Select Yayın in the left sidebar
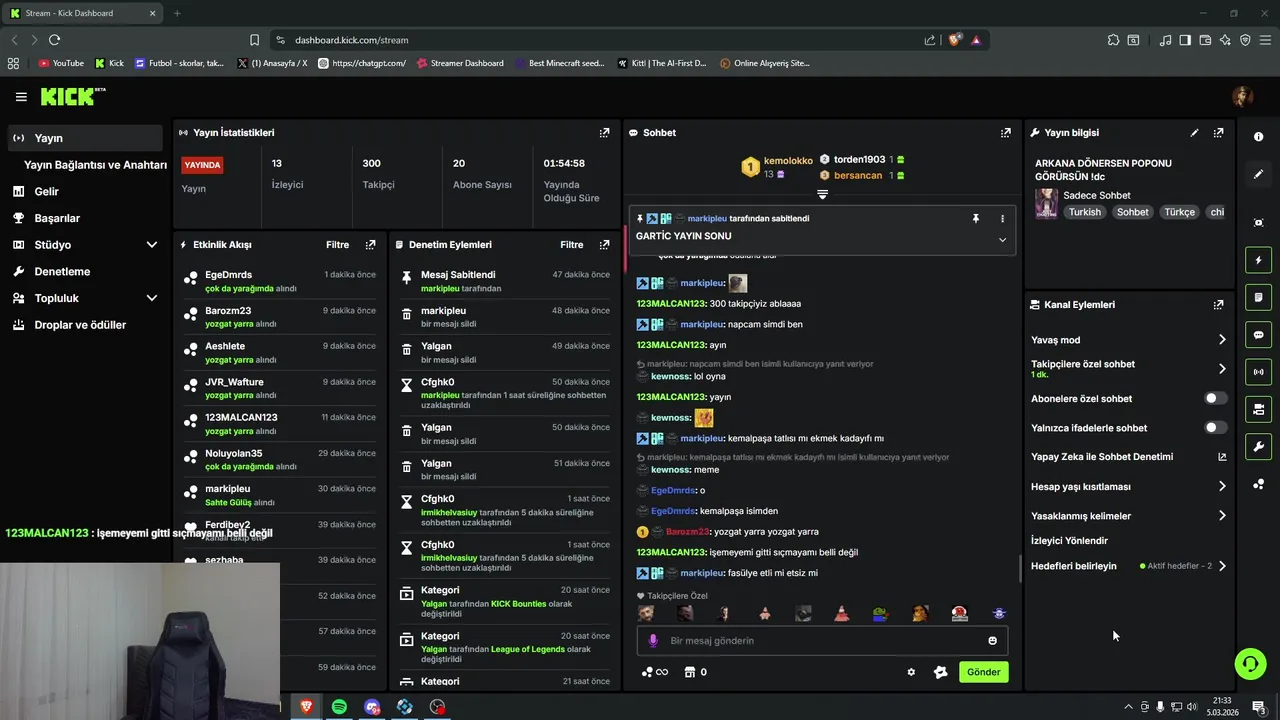Viewport: 1280px width, 720px height. click(84, 138)
